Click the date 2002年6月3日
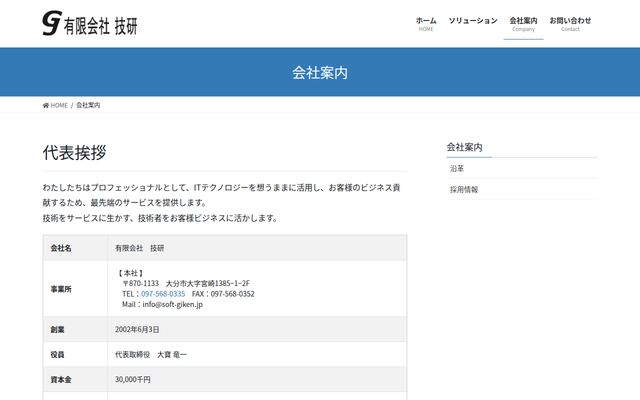640x400 pixels. 137,329
